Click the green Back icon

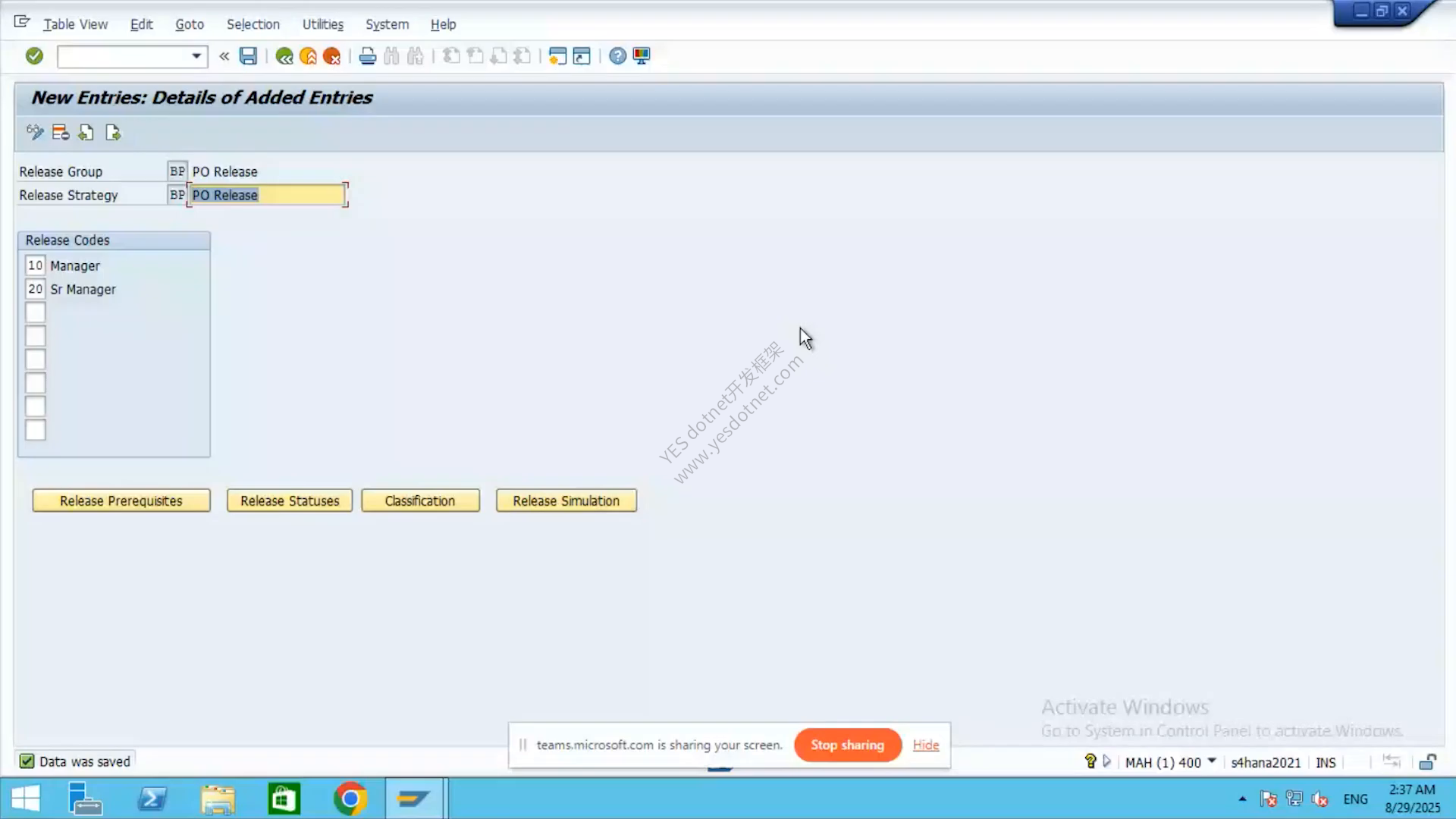click(x=284, y=56)
